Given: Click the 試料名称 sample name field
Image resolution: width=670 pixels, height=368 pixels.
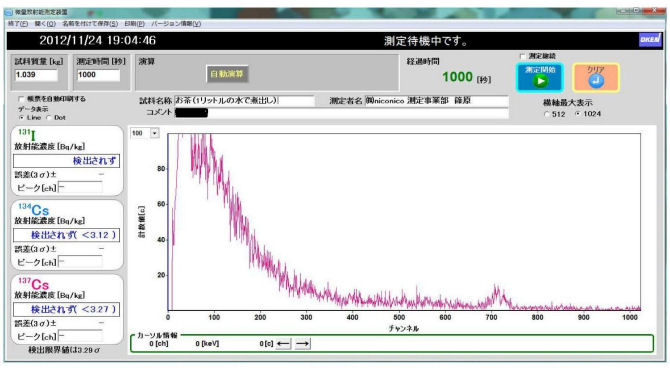Looking at the screenshot, I should coord(244,100).
